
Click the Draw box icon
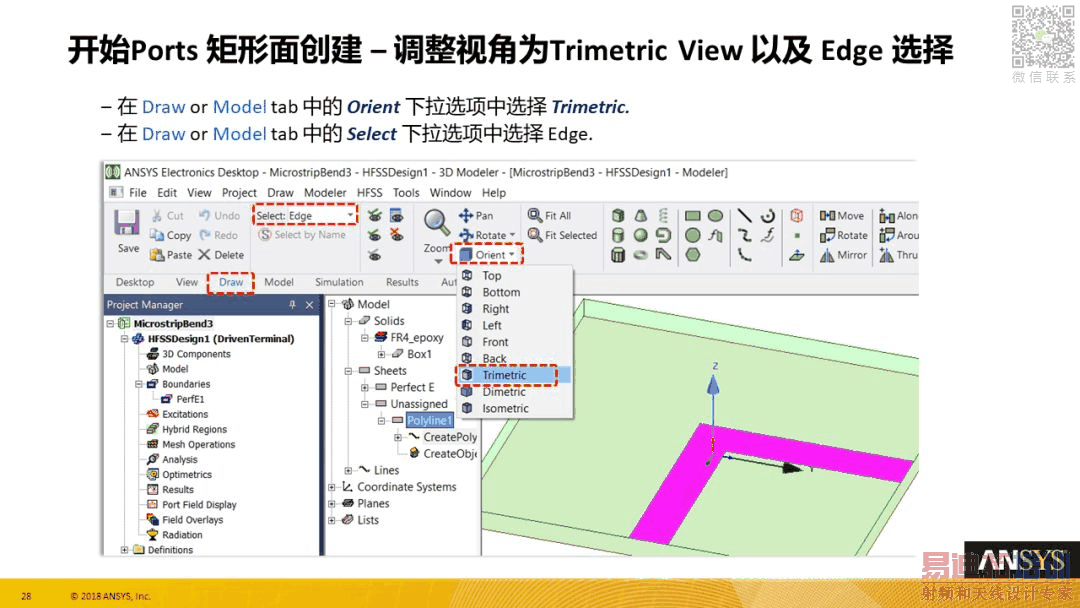coord(619,216)
